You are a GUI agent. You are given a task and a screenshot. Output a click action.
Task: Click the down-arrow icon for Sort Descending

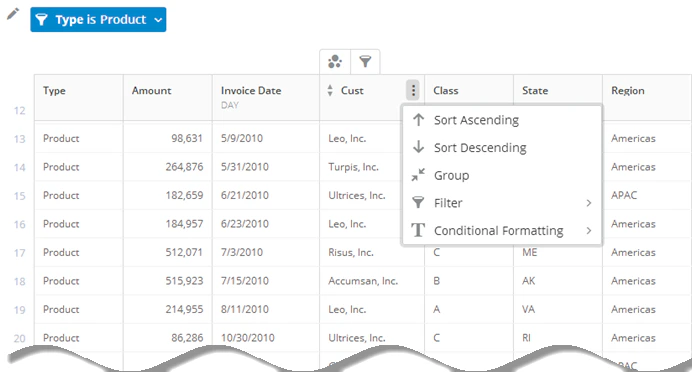418,147
